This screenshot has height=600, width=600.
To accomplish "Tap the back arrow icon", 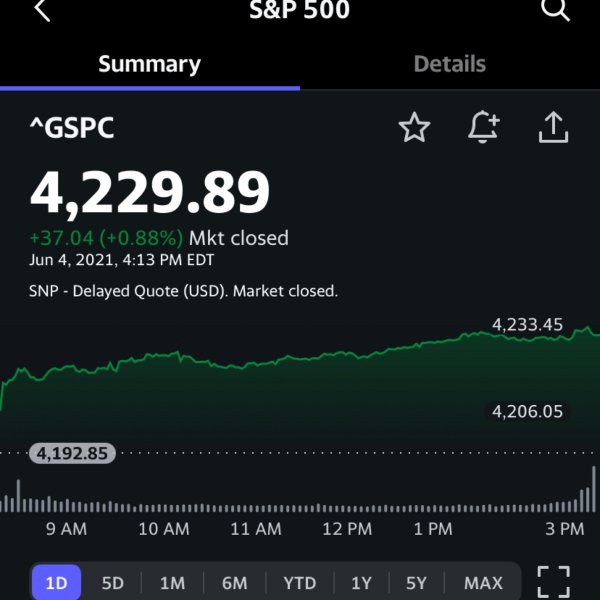I will [42, 10].
